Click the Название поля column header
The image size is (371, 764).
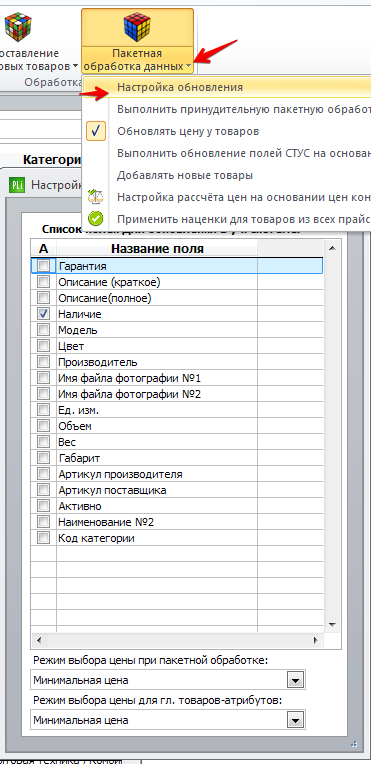[157, 248]
